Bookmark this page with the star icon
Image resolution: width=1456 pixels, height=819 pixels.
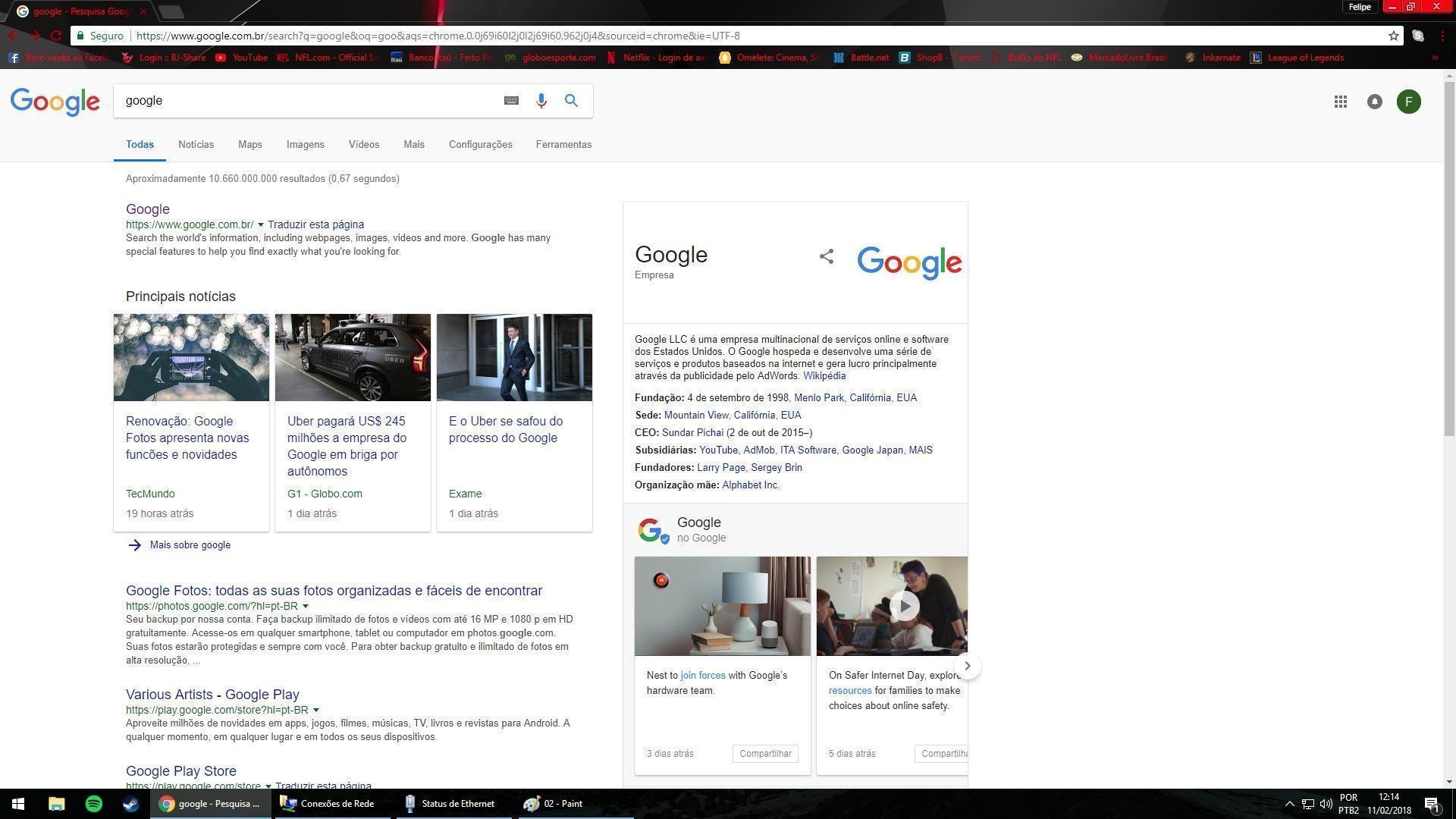(1393, 36)
